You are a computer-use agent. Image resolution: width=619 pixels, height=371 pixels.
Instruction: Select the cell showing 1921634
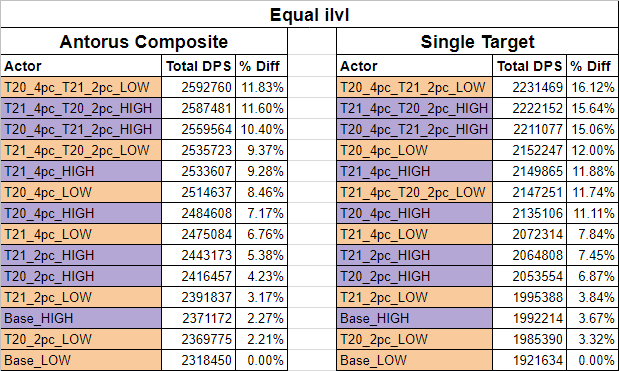click(x=529, y=360)
